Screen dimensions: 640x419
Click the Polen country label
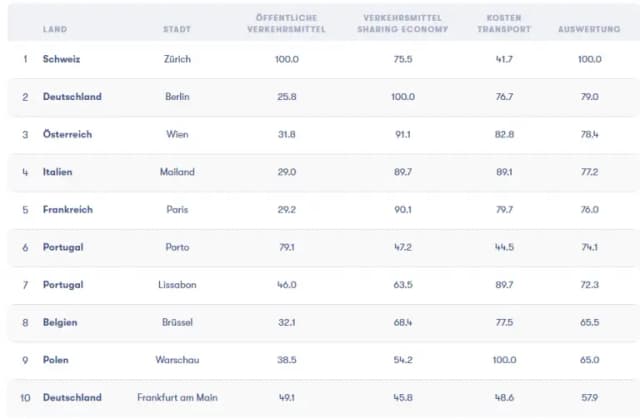(56, 360)
